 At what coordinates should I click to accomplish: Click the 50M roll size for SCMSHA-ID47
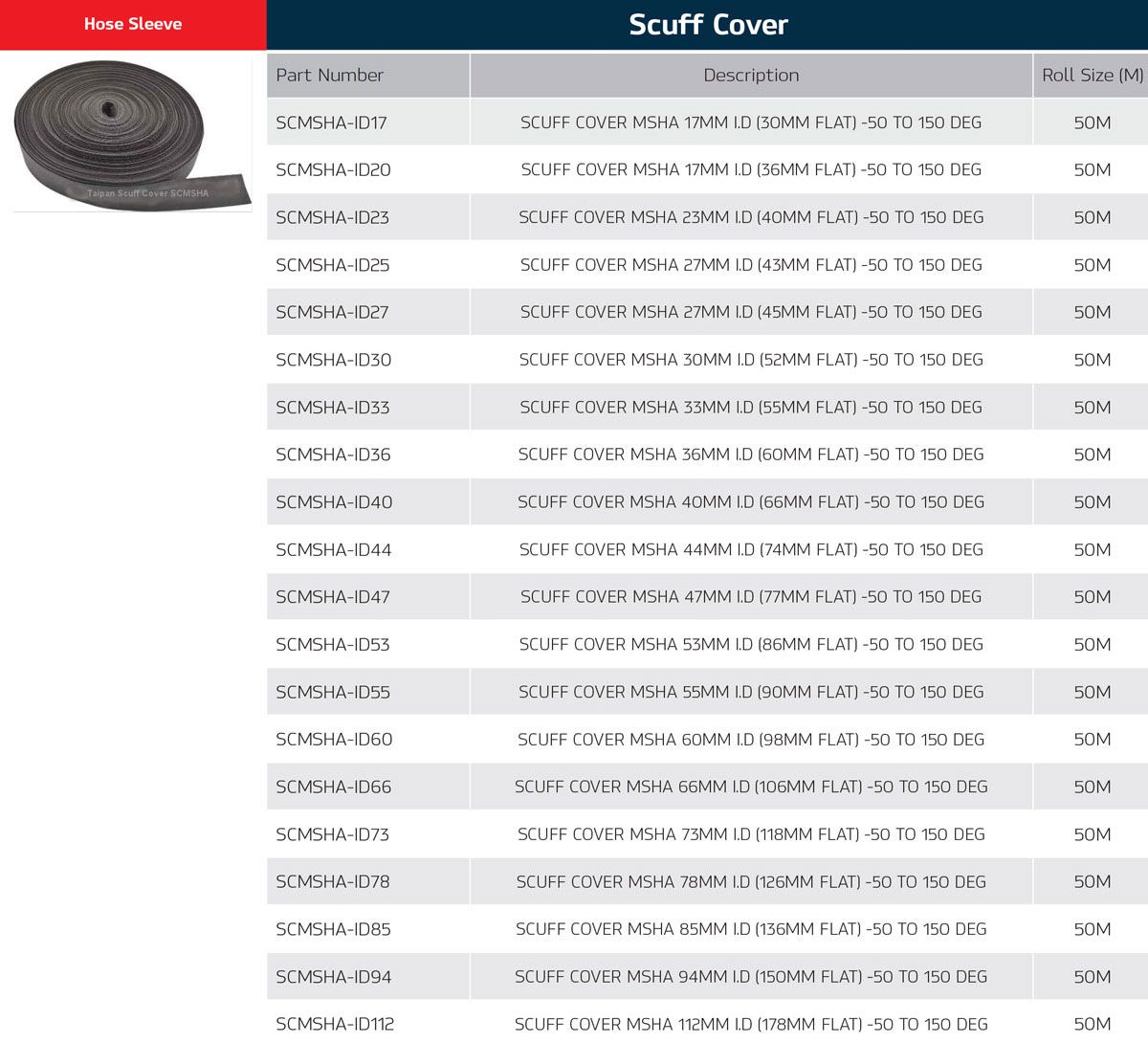click(1092, 597)
